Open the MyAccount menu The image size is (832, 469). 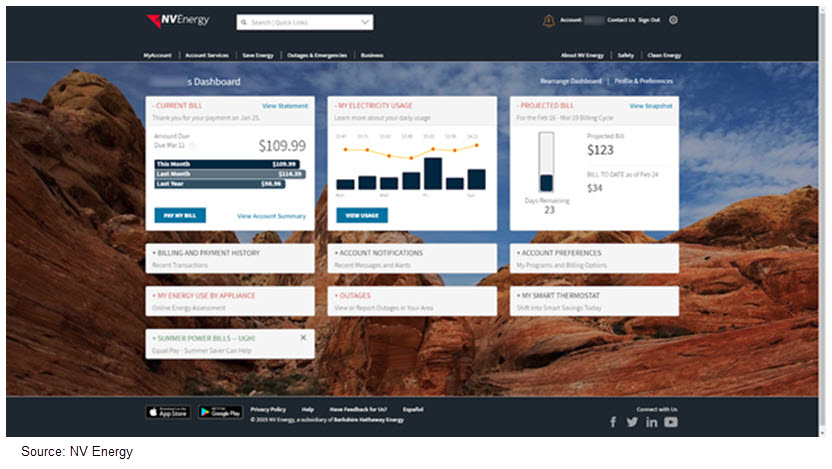pos(158,55)
